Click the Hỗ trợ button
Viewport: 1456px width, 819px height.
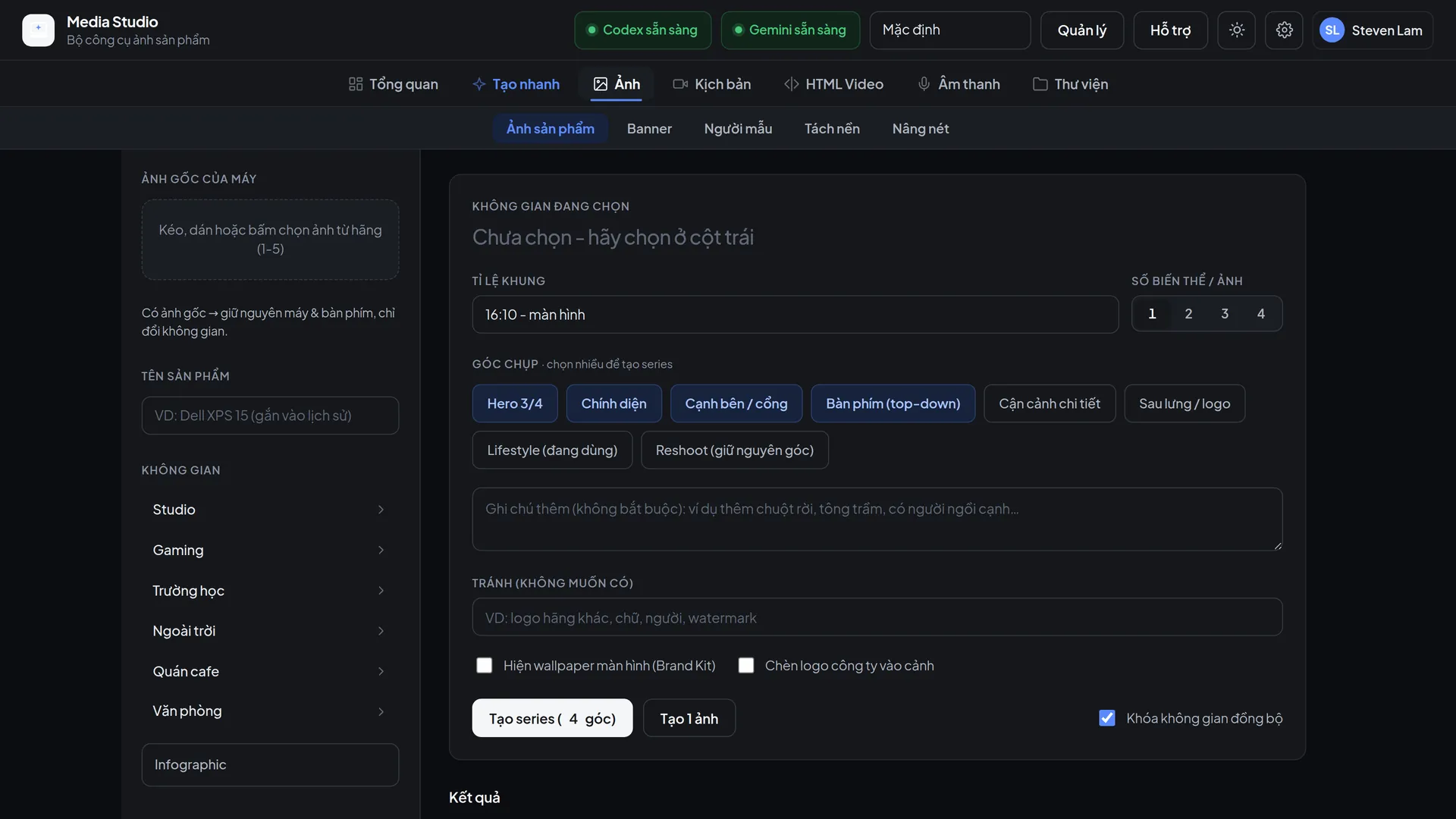click(x=1170, y=30)
